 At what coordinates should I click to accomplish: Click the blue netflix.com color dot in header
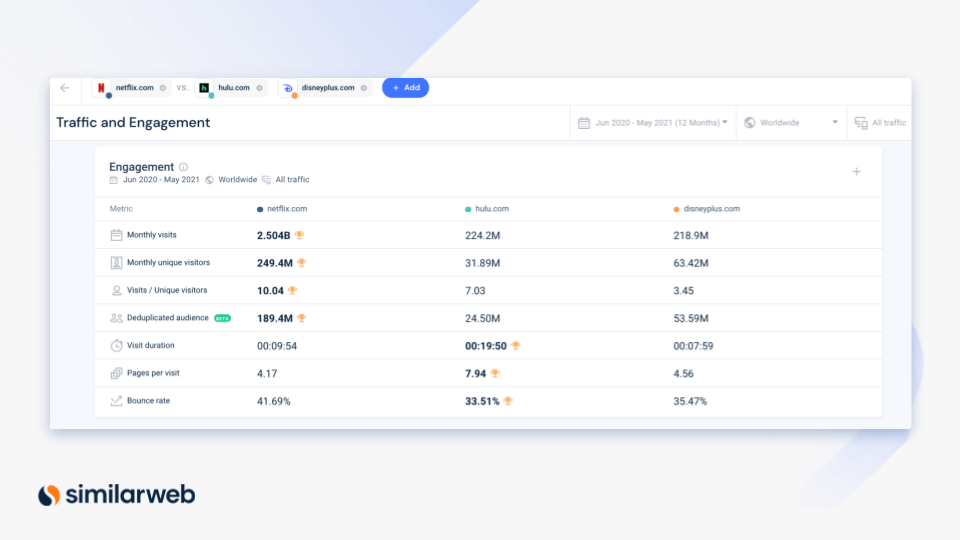pos(260,209)
